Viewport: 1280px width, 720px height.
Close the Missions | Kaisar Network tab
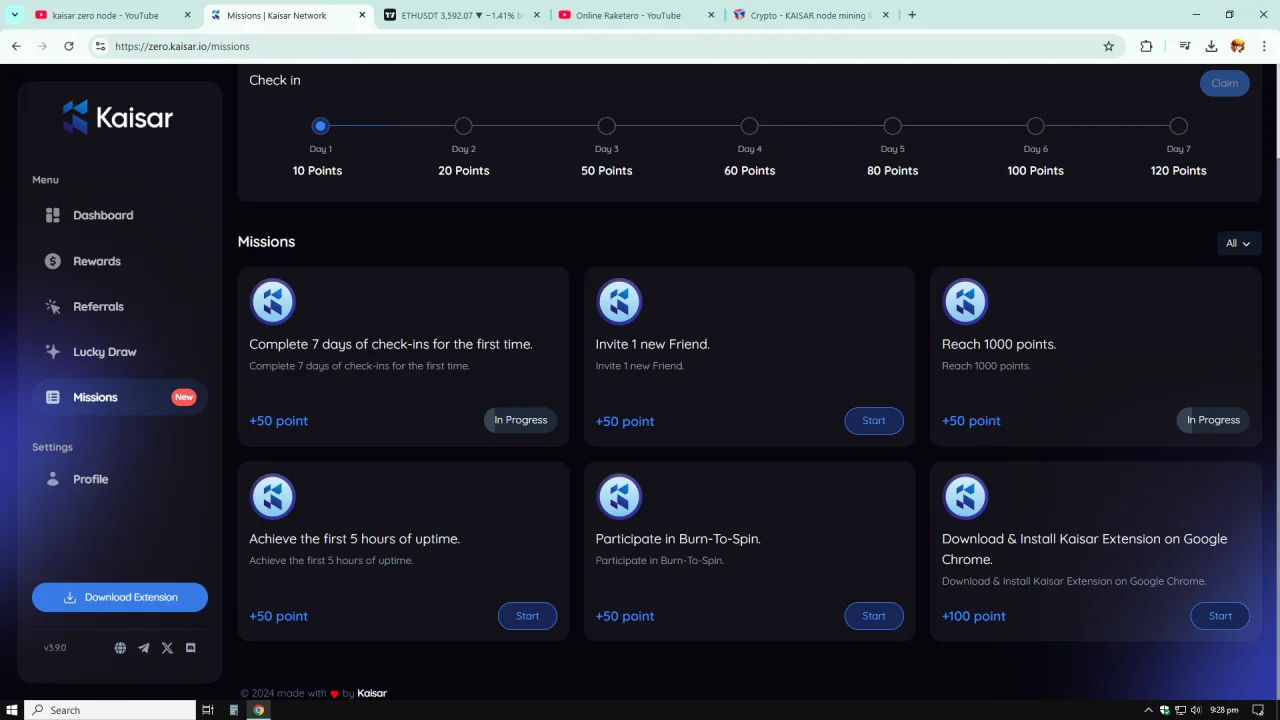362,15
